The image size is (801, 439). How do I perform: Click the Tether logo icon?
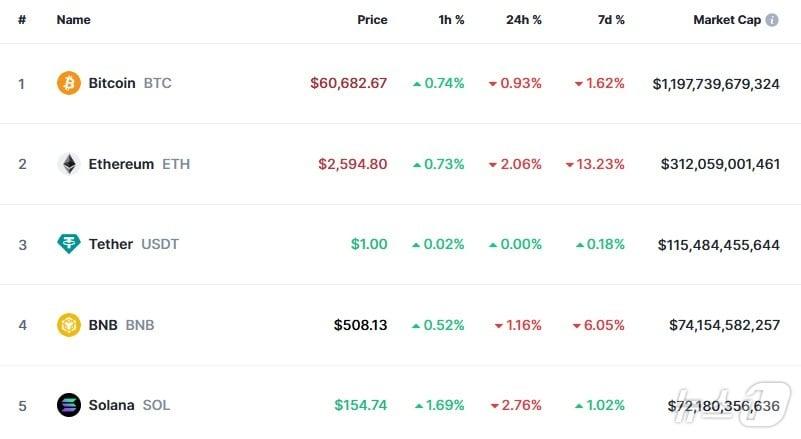click(x=69, y=244)
